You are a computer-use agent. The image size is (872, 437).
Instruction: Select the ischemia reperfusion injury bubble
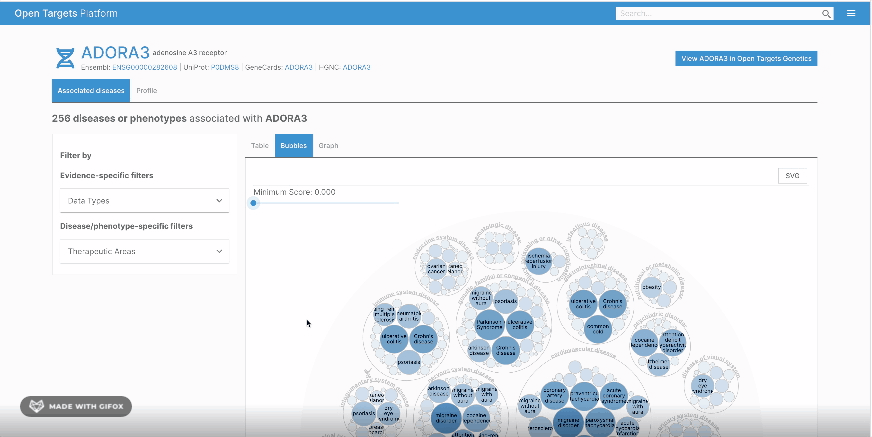539,261
